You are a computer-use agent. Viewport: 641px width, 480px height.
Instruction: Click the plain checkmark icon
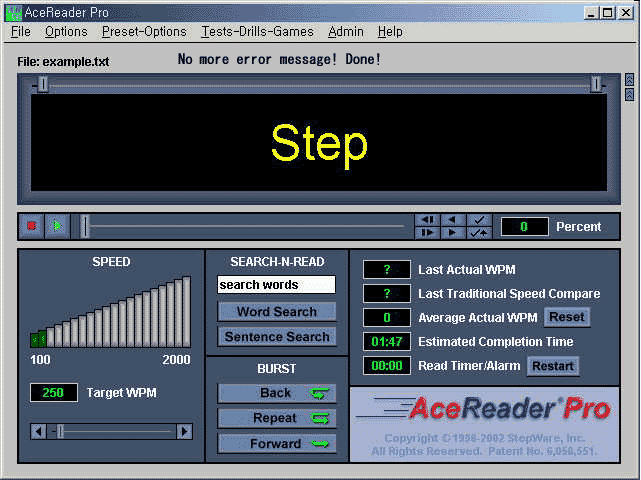pyautogui.click(x=479, y=220)
